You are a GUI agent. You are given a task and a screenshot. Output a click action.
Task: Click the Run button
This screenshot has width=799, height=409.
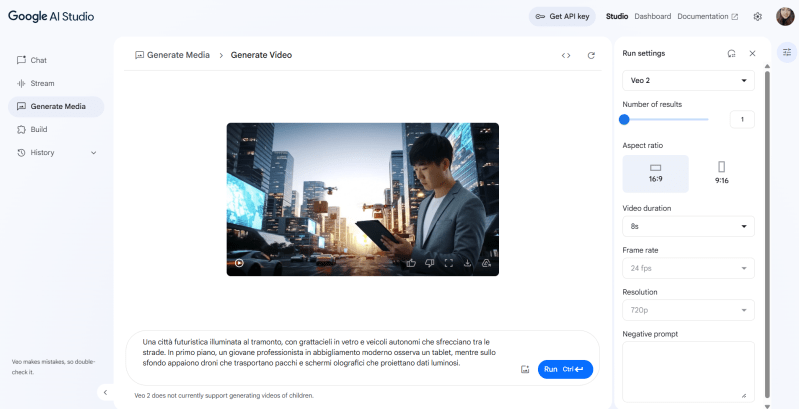point(566,370)
